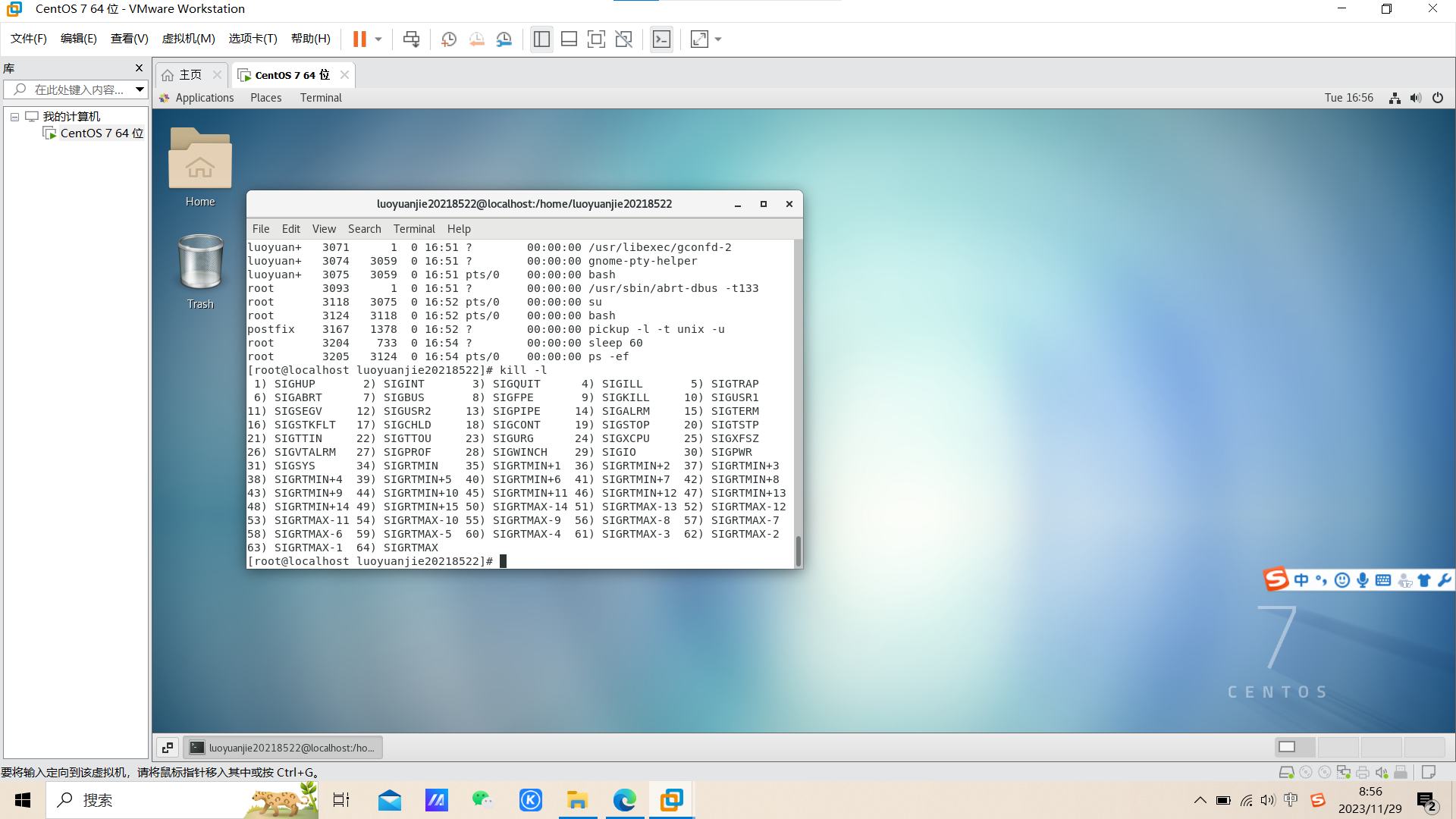
Task: Toggle Unity mode icon
Action: tap(624, 39)
